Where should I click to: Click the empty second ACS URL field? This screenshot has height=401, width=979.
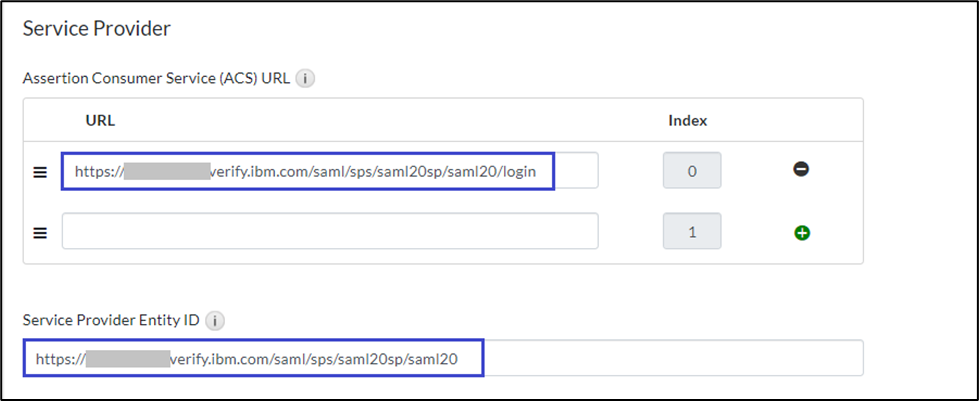pos(330,232)
